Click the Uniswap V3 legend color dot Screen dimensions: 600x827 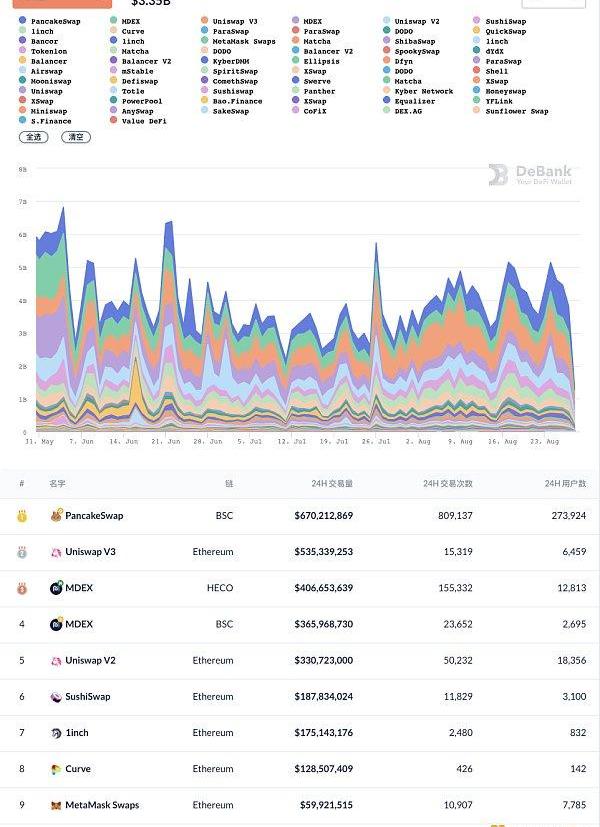point(204,21)
